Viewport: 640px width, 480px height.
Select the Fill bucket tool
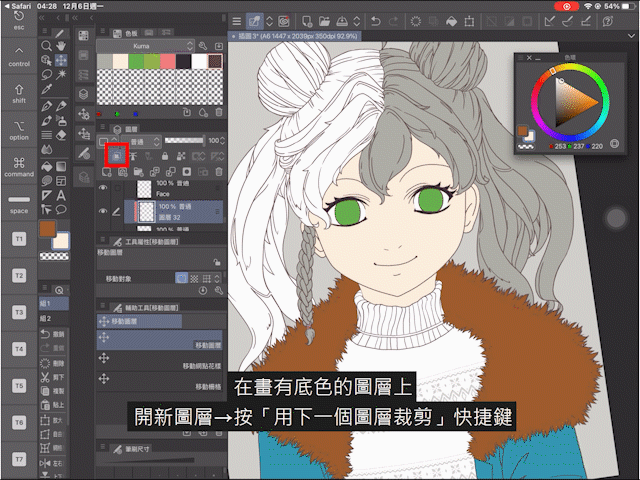[x=47, y=167]
